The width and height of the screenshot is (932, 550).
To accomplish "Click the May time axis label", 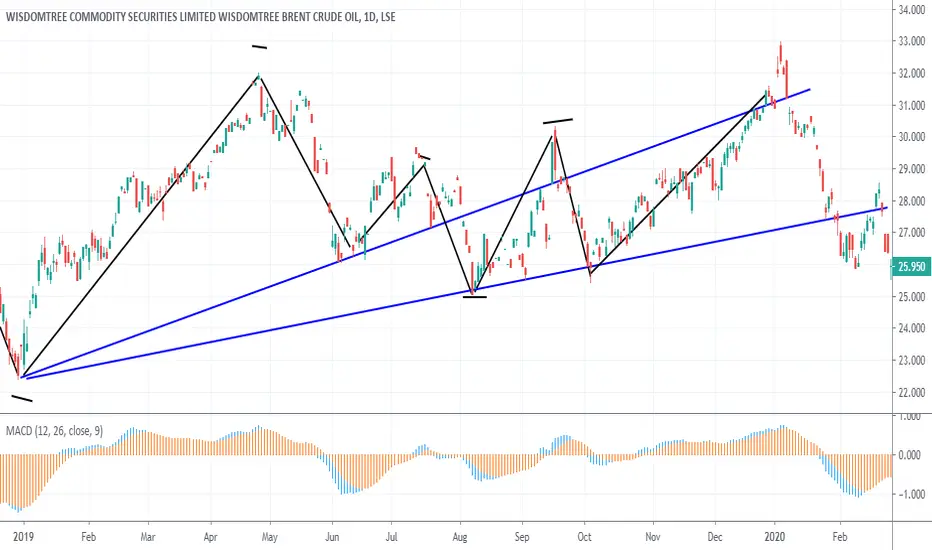I will coord(269,537).
